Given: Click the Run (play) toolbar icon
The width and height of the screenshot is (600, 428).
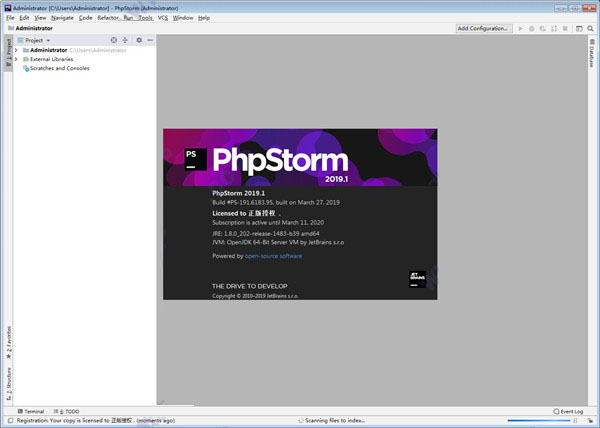Looking at the screenshot, I should coord(520,29).
